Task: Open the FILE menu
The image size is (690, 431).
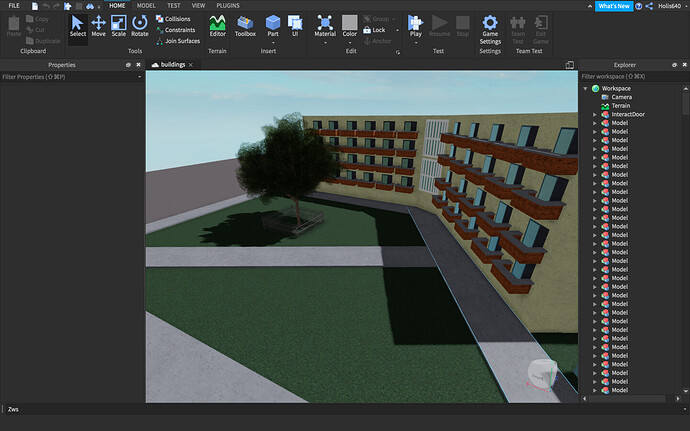Action: pos(14,6)
